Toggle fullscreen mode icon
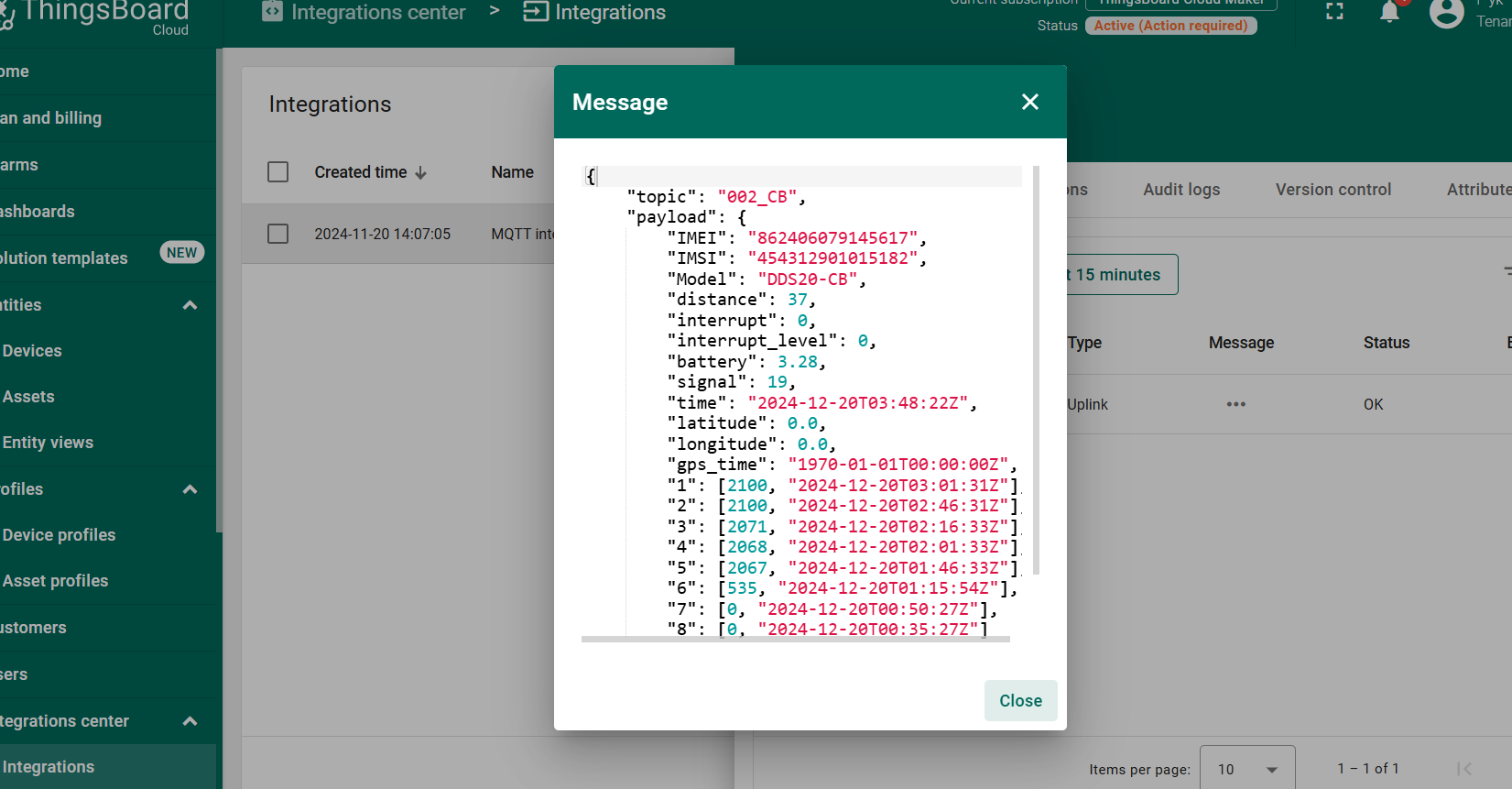The height and width of the screenshot is (789, 1512). point(1334,12)
